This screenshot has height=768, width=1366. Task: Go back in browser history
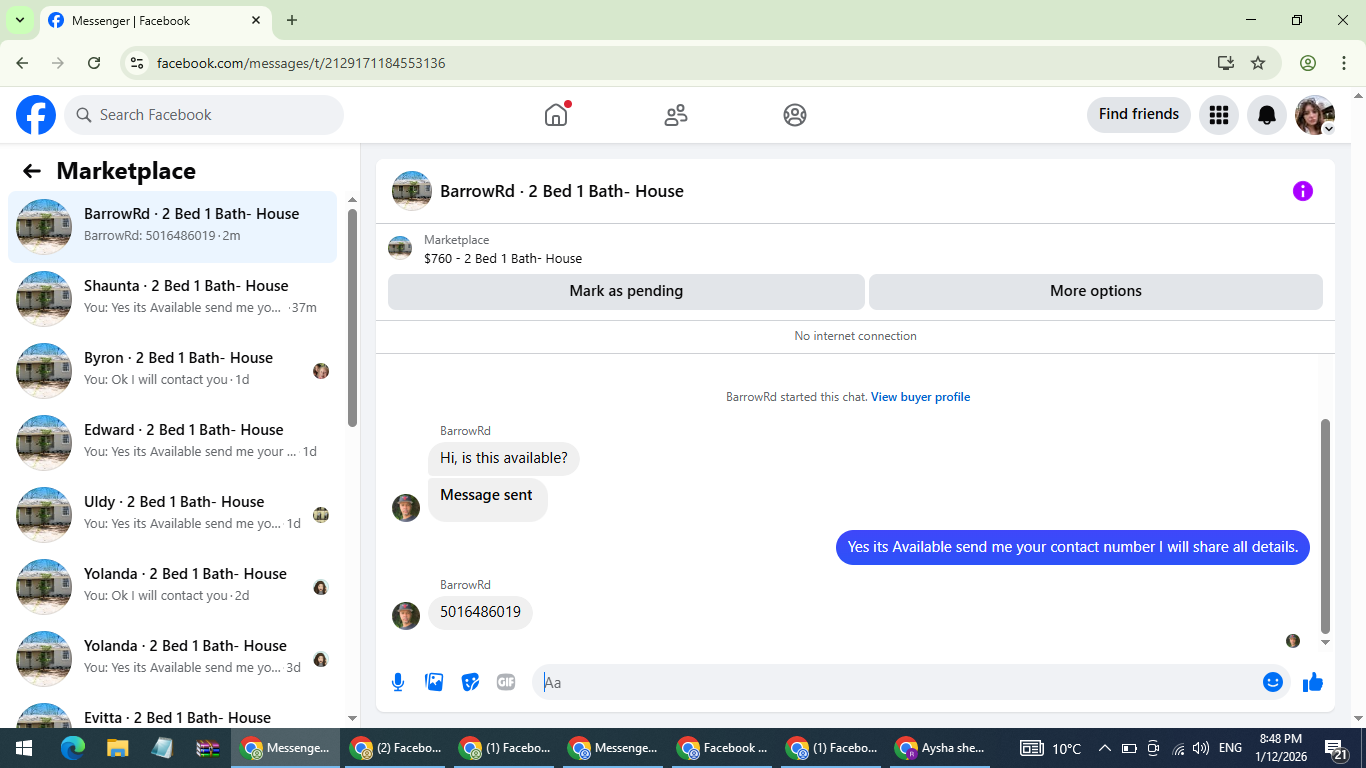point(22,63)
